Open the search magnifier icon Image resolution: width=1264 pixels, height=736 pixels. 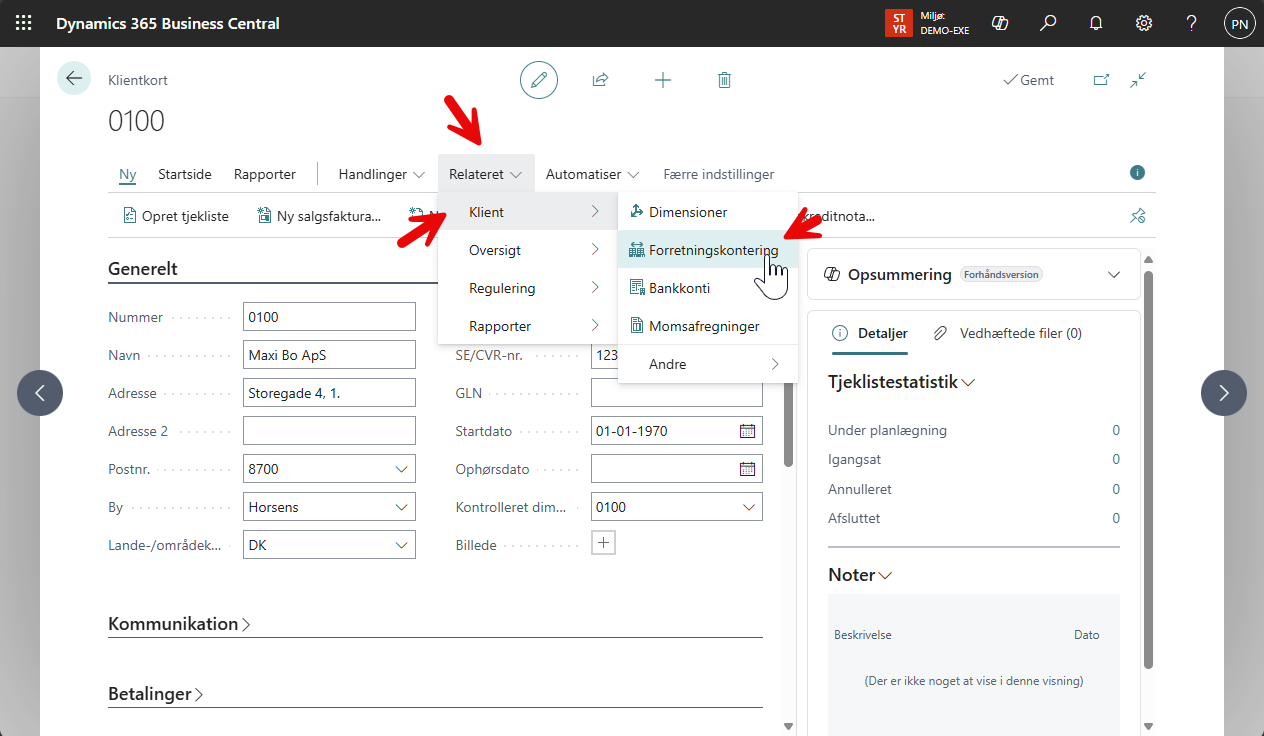[x=1048, y=23]
